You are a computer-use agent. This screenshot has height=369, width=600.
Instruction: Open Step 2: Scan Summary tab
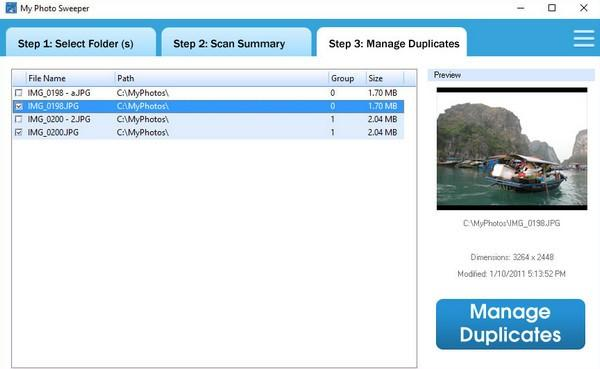coord(236,42)
